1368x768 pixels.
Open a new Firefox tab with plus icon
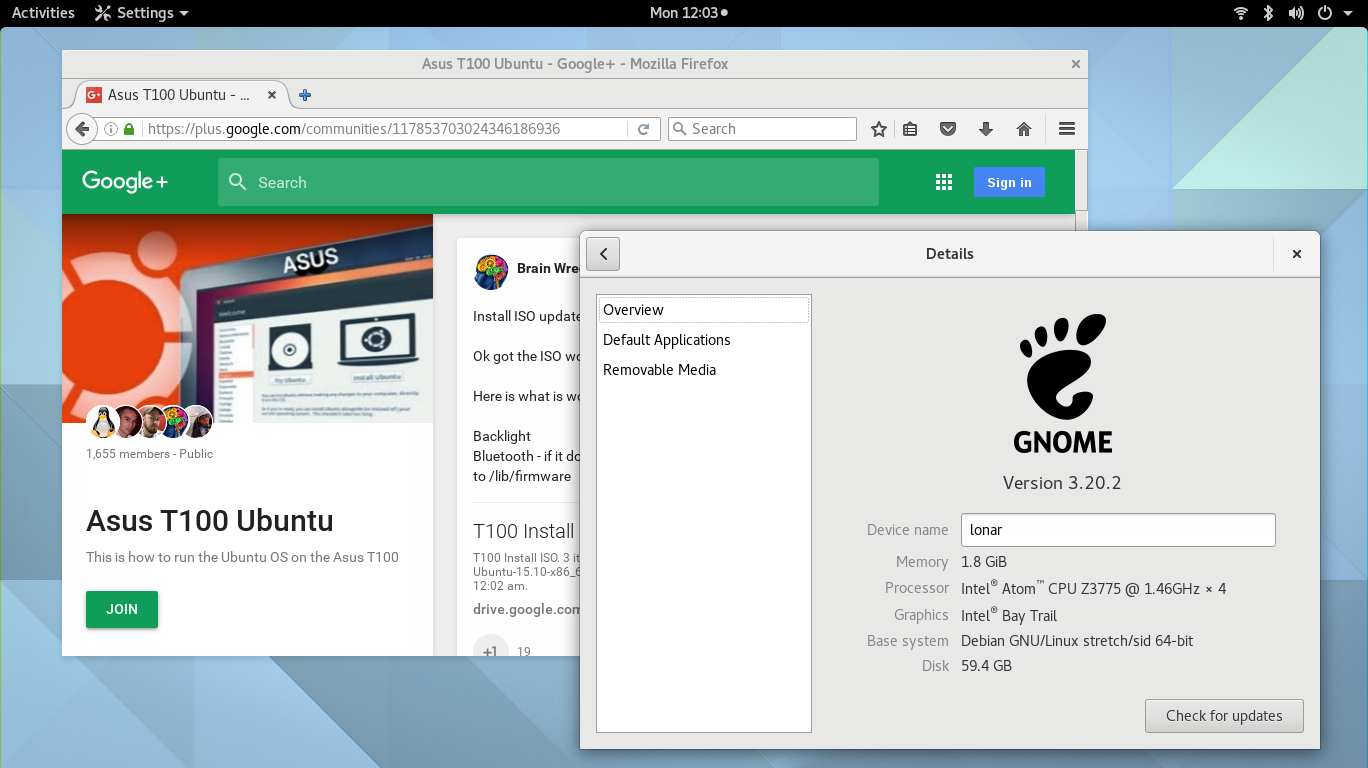pos(305,95)
